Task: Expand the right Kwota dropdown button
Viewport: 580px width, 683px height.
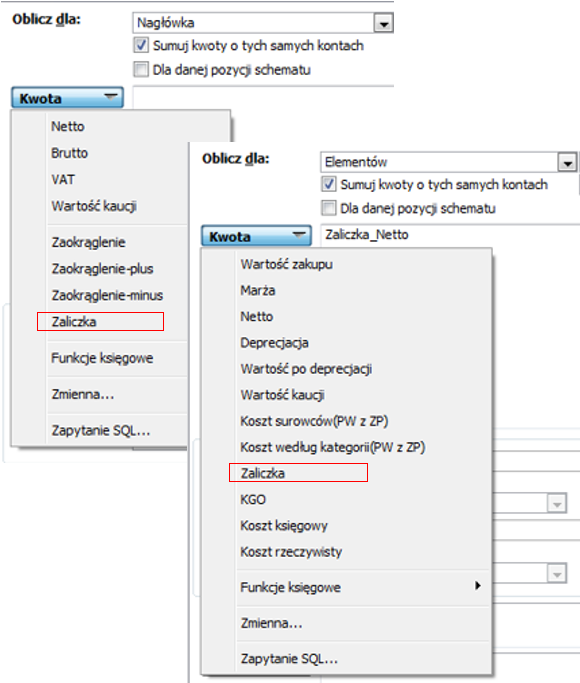Action: click(x=256, y=236)
